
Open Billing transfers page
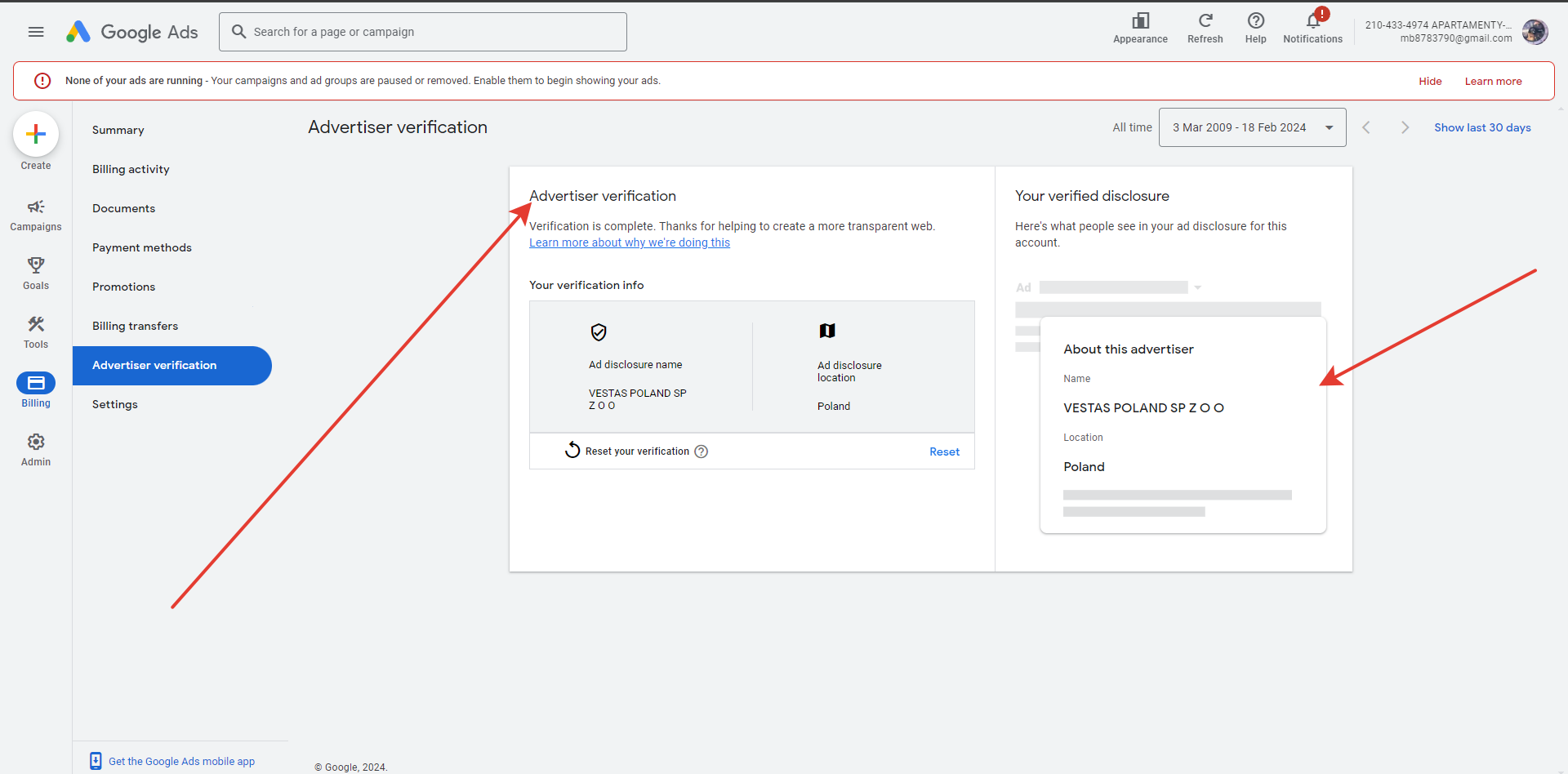point(135,326)
